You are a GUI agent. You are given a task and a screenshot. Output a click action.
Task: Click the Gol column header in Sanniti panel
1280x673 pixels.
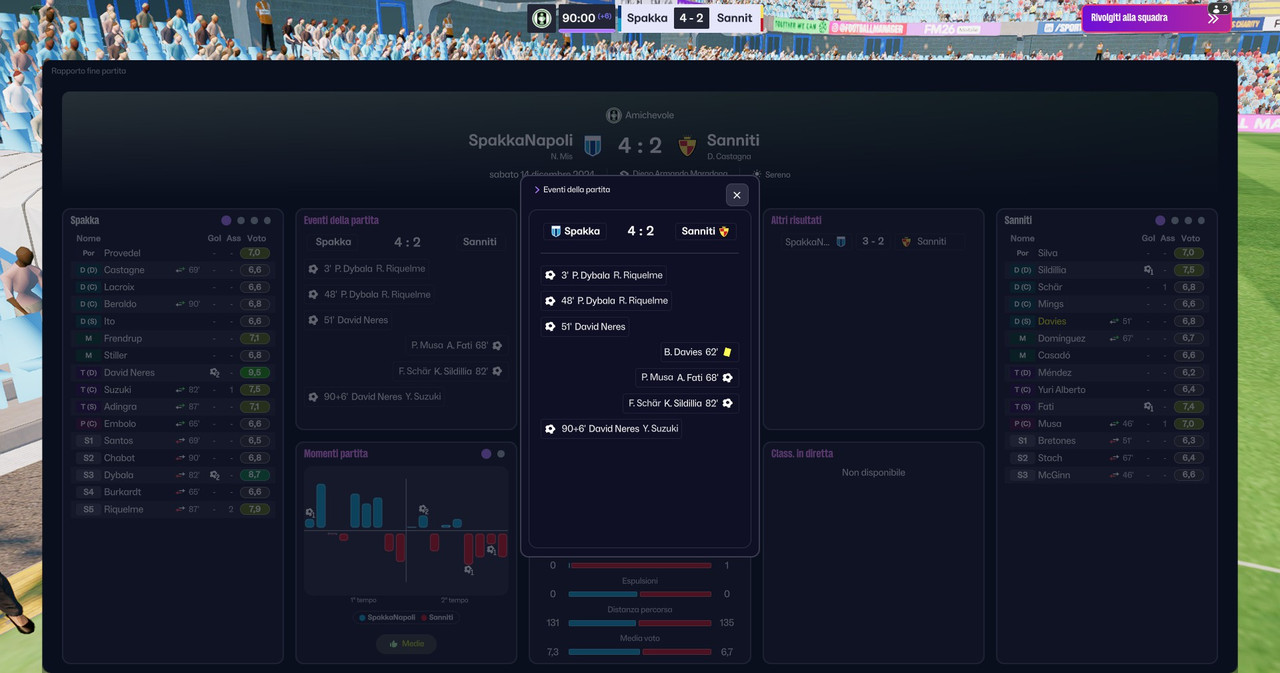pyautogui.click(x=1149, y=239)
